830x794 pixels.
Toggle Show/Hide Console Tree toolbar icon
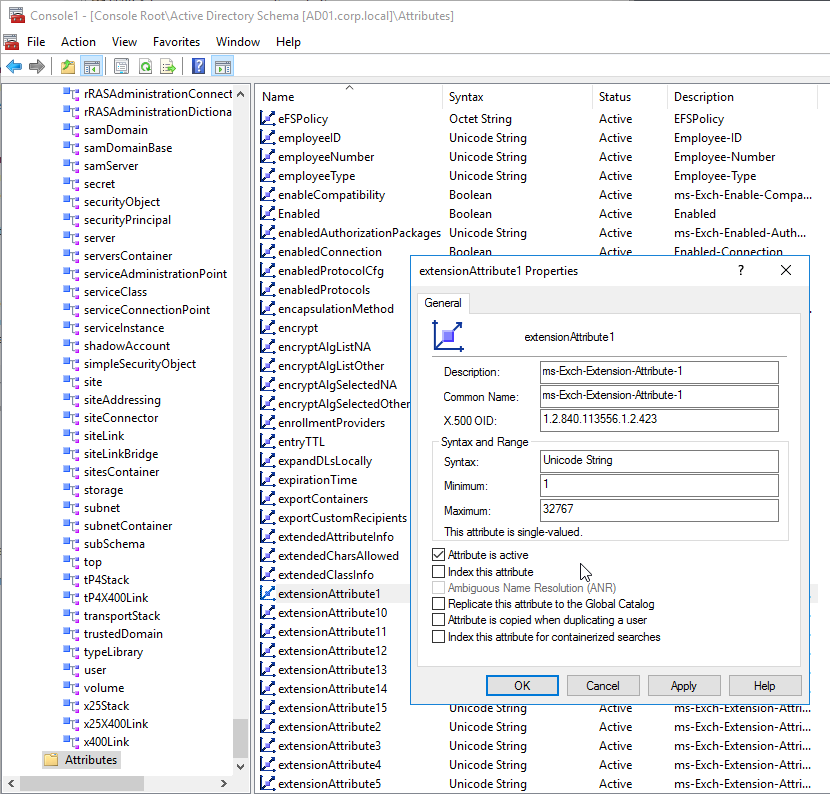click(x=92, y=67)
